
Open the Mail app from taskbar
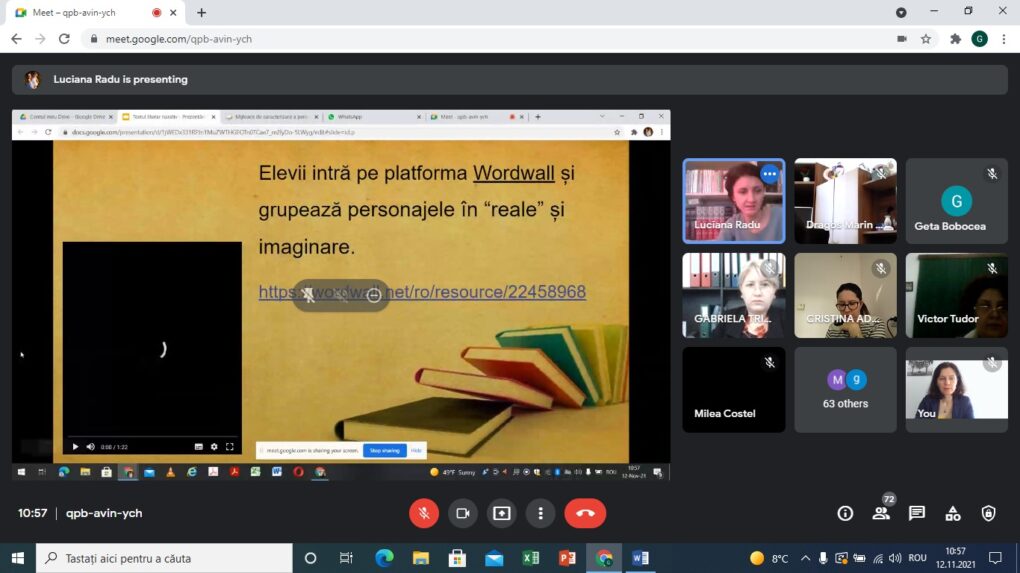point(494,558)
